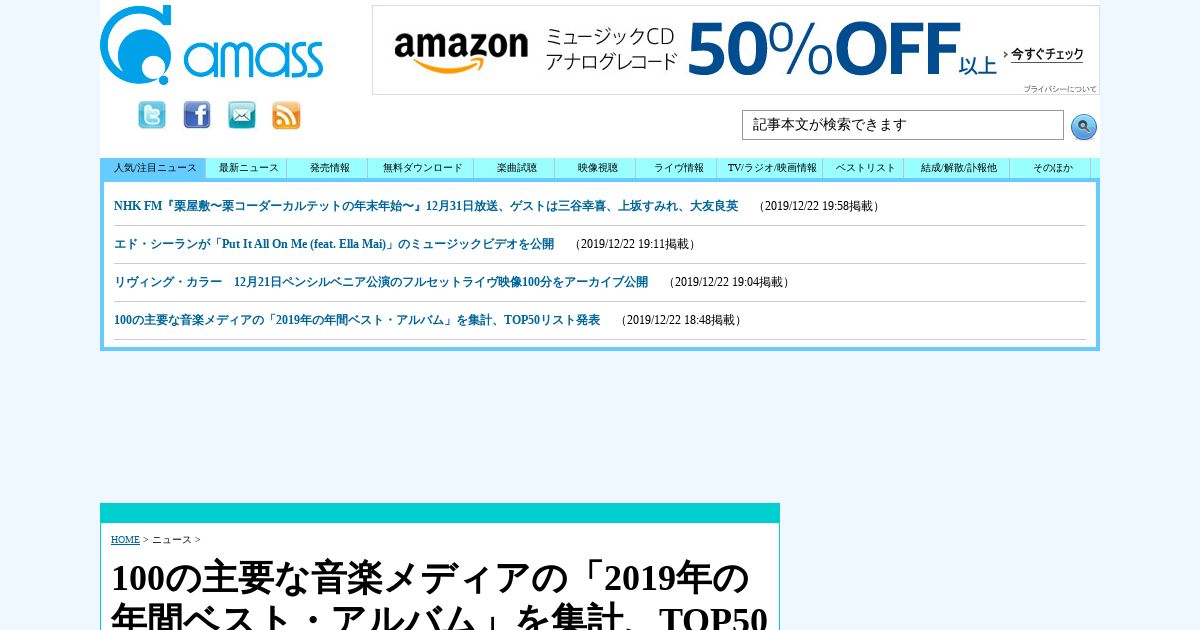Image resolution: width=1200 pixels, height=630 pixels.
Task: Open the NHK FM 栗屋敷 news headline
Action: pyautogui.click(x=426, y=206)
